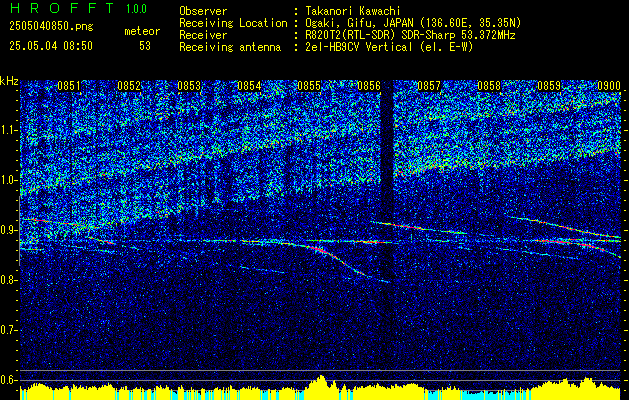This screenshot has width=629, height=400.
Task: Click the 0857 time marker
Action: (429, 86)
